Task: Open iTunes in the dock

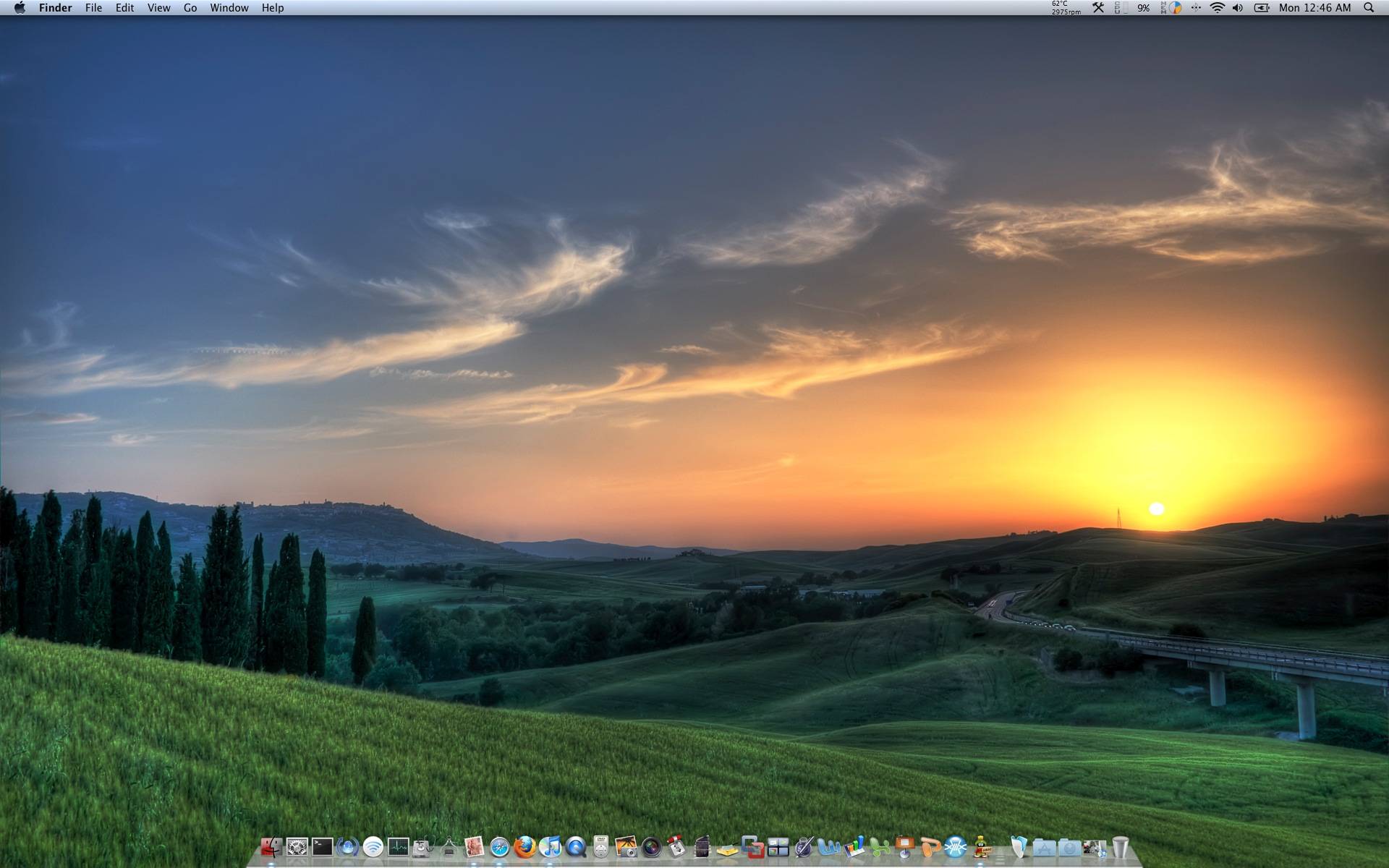Action: [x=551, y=847]
